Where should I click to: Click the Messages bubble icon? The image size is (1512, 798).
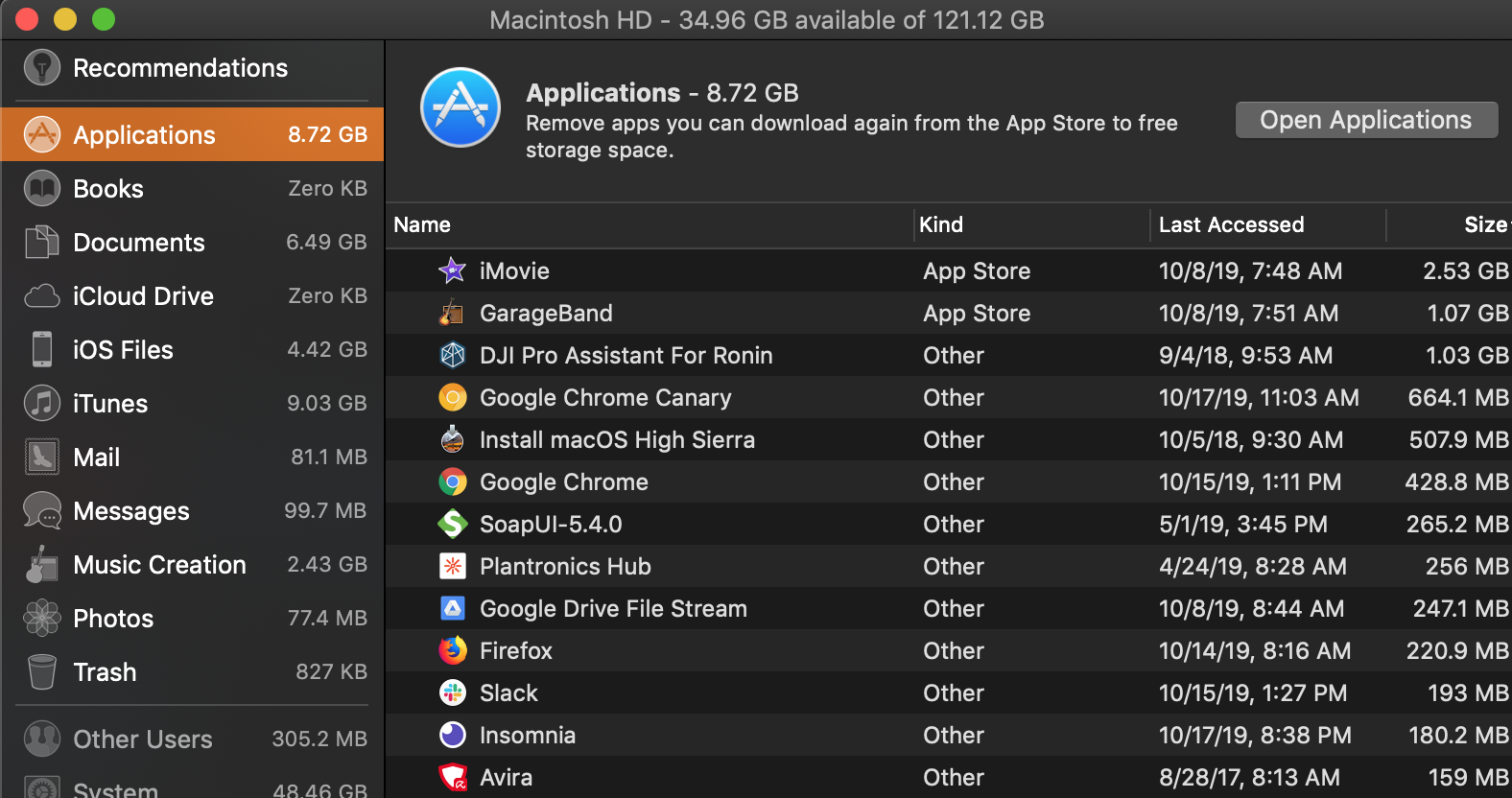(42, 511)
